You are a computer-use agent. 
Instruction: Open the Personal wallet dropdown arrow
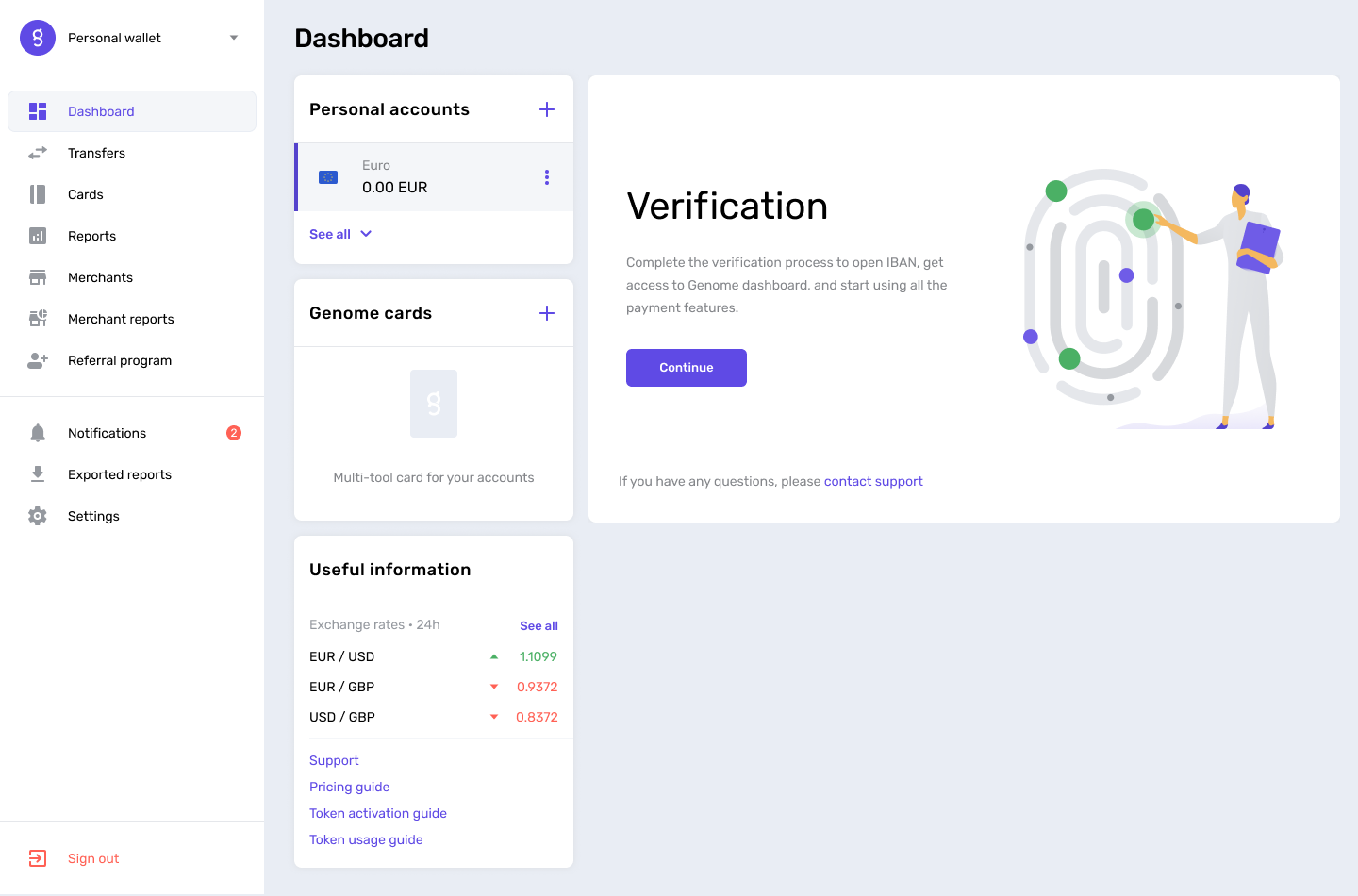point(234,38)
